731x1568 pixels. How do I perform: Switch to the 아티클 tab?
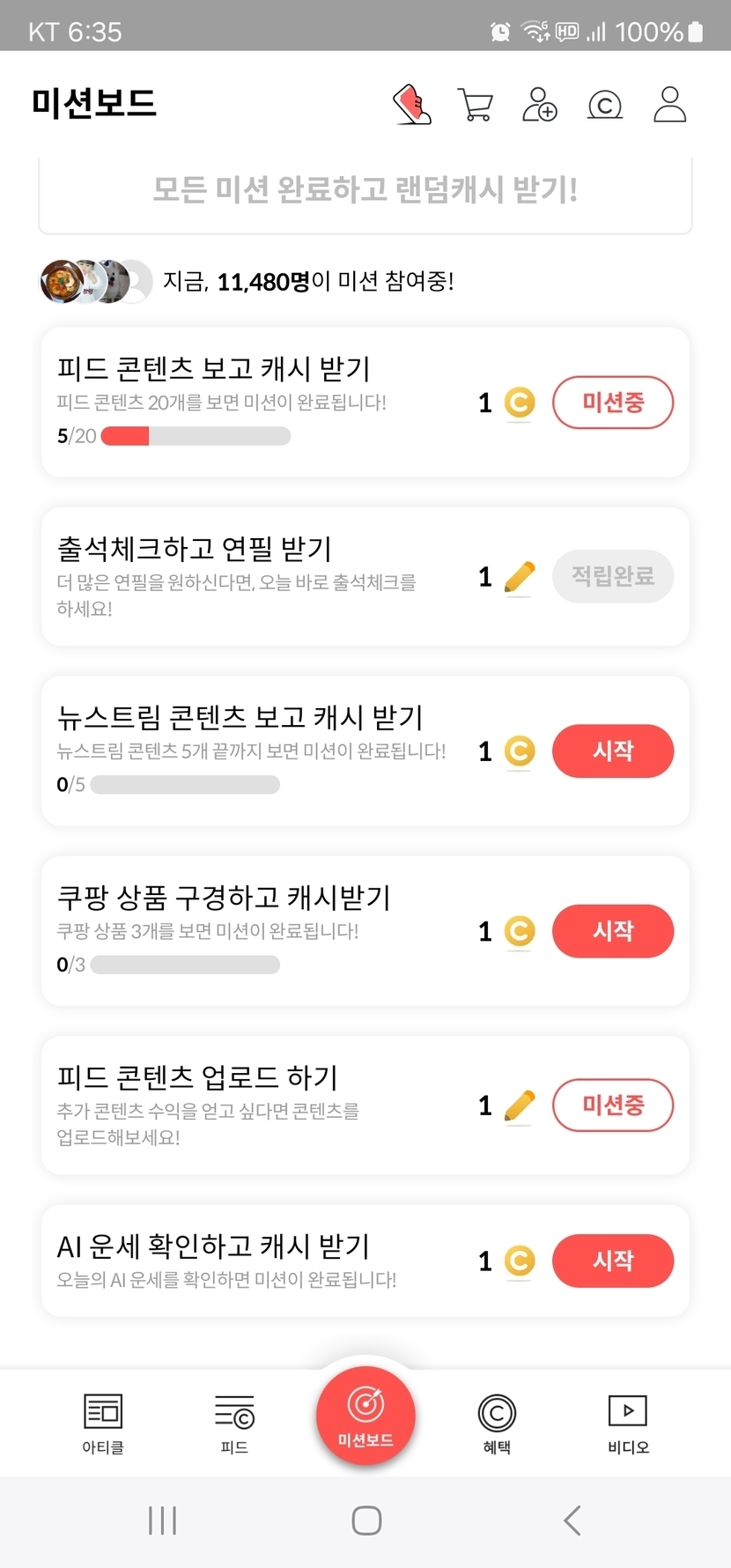click(103, 1423)
